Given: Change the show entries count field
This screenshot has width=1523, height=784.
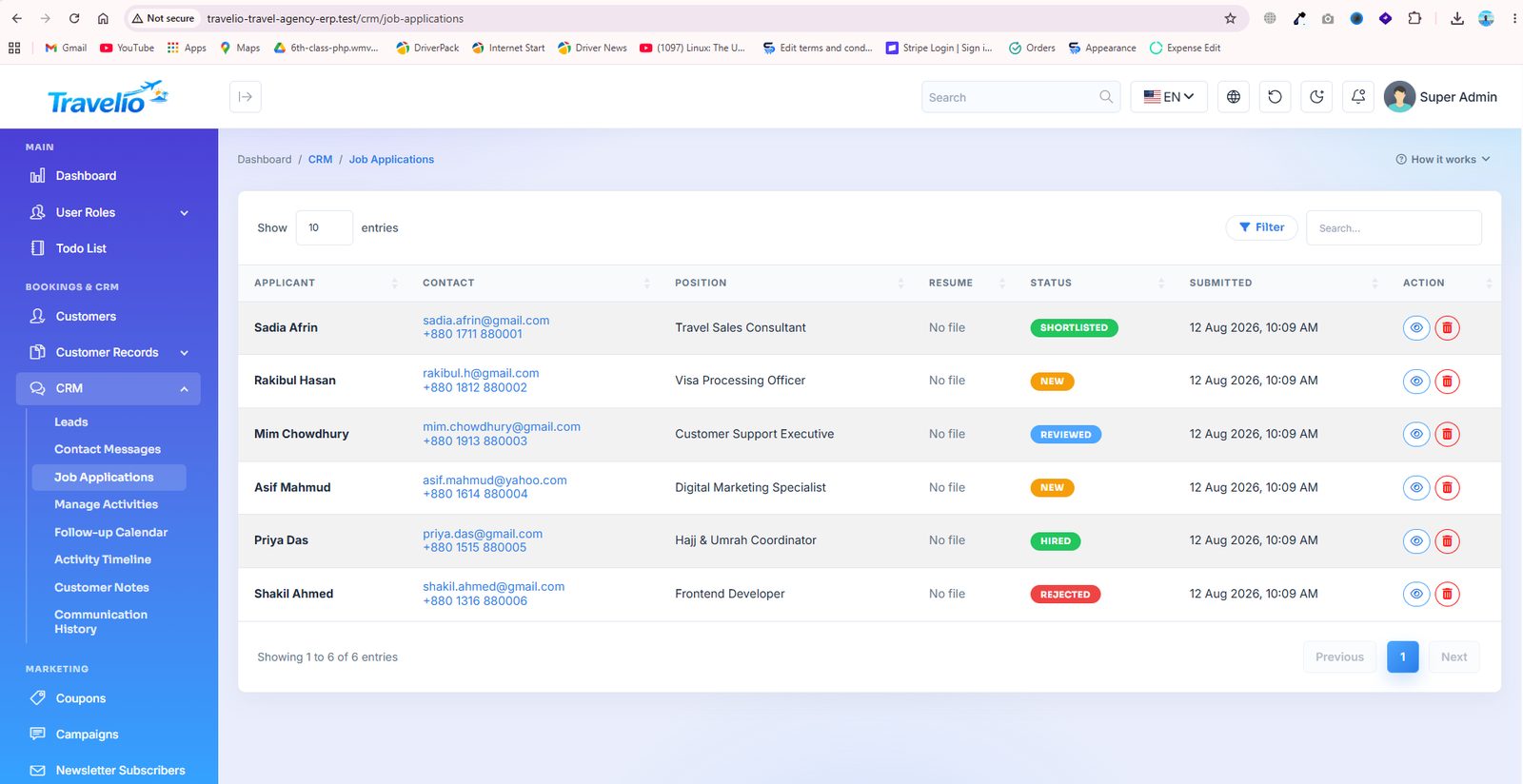Looking at the screenshot, I should point(325,228).
